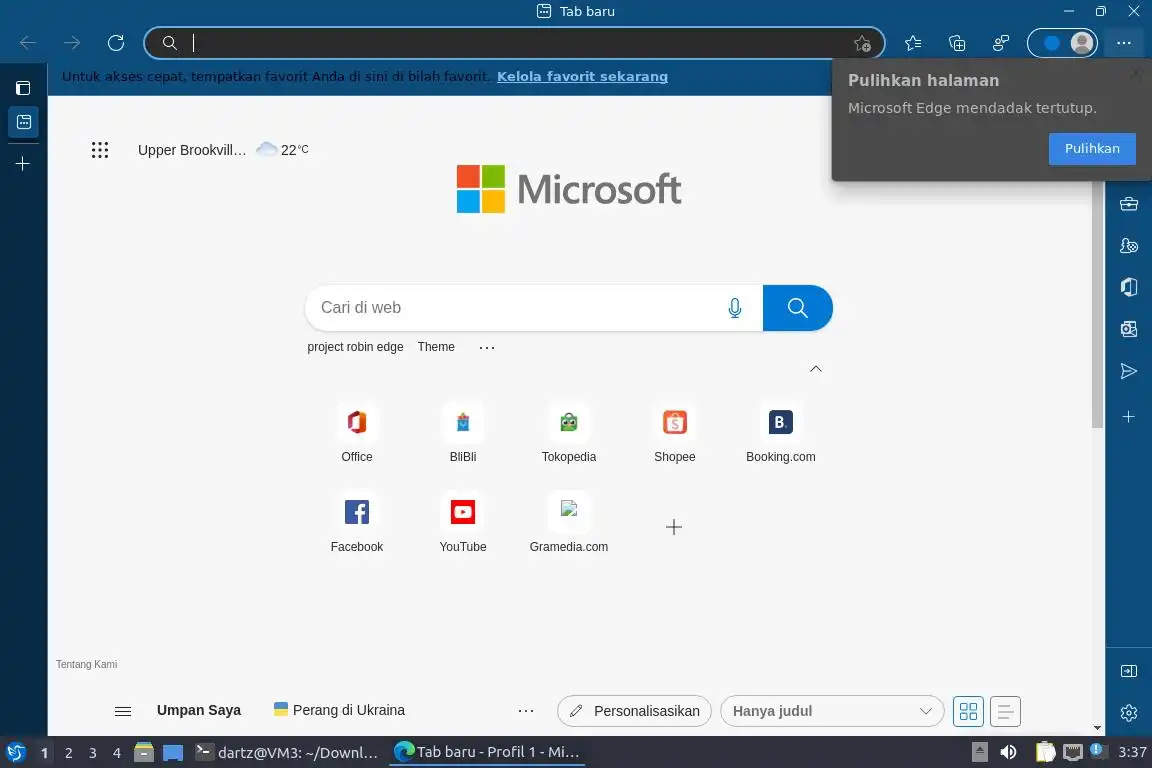Screen dimensions: 1152x768
Task: Hide the sidebar with panel icon
Action: tap(1129, 671)
